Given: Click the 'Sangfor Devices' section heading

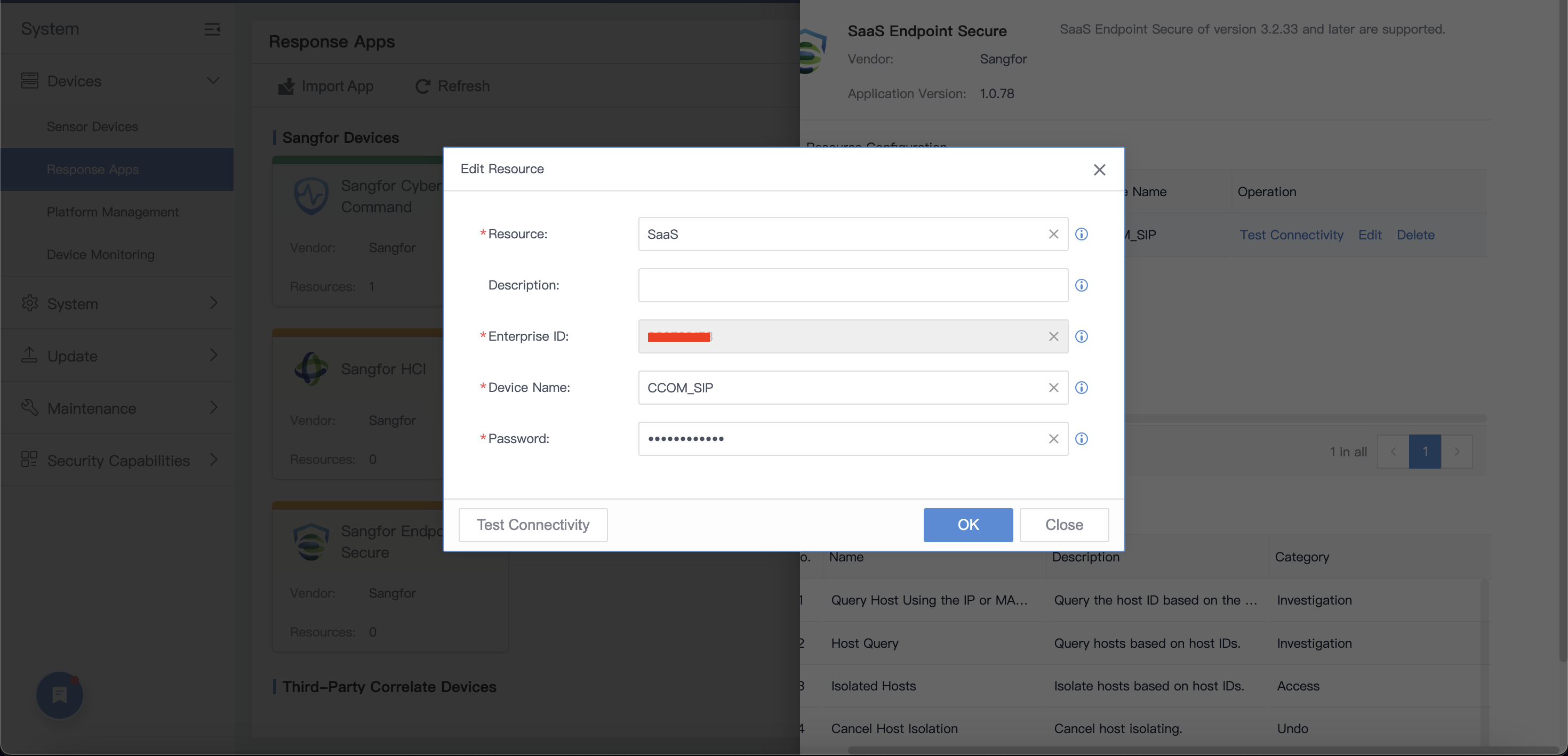Looking at the screenshot, I should click(340, 138).
